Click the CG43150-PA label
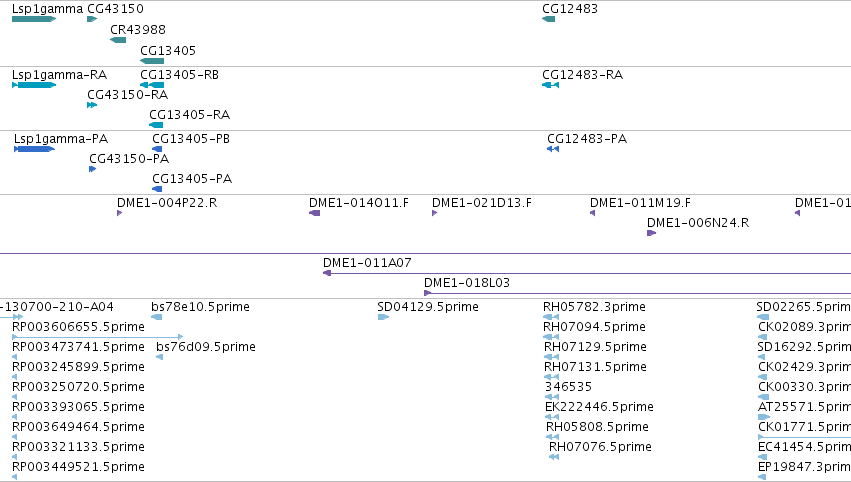851x482 pixels. point(129,158)
